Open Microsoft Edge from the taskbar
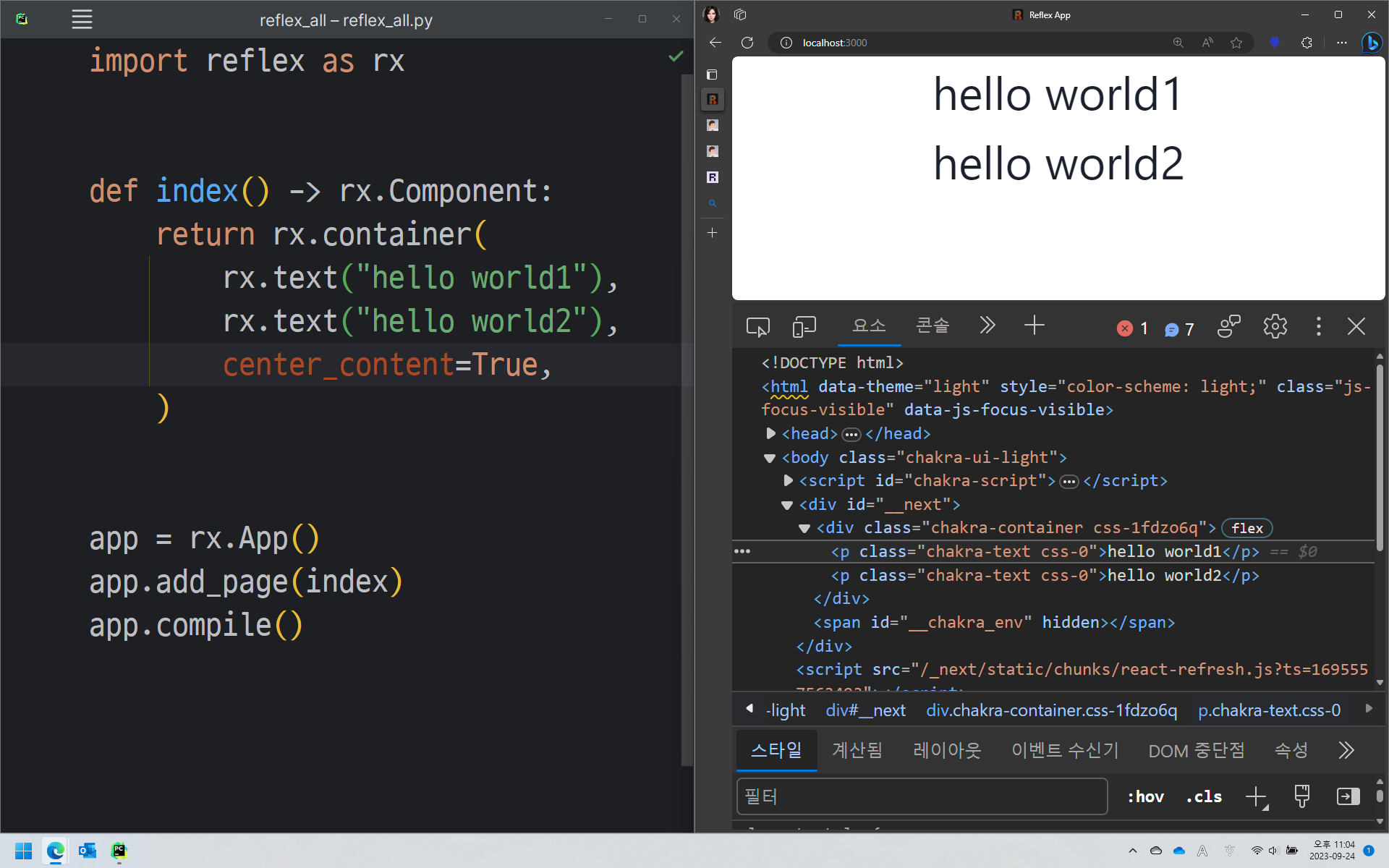 [56, 851]
